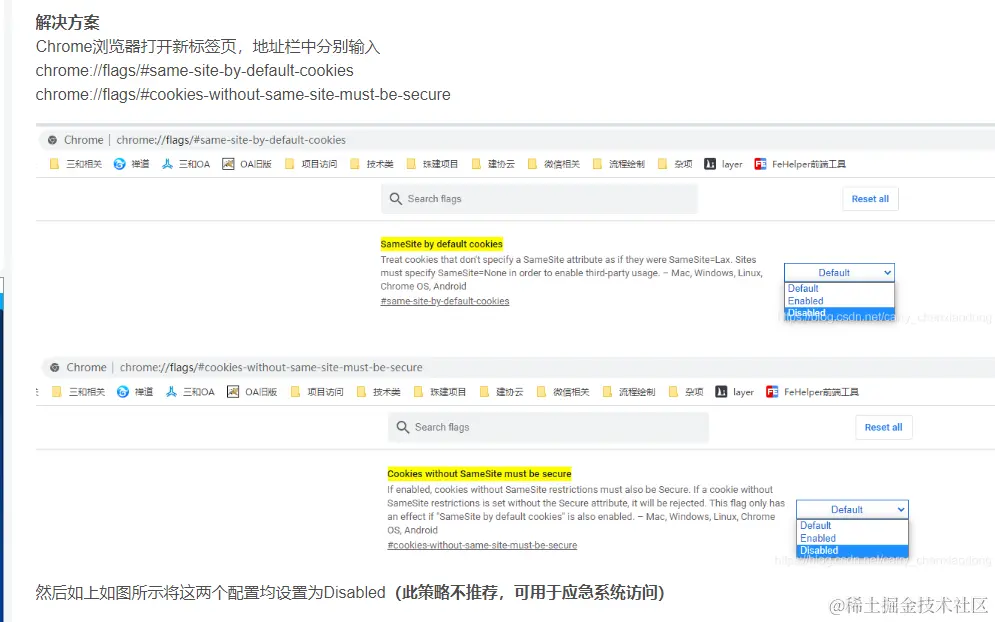Open 三和OA bookmark on cookies-without-same-site page
The width and height of the screenshot is (995, 622).
[190, 392]
